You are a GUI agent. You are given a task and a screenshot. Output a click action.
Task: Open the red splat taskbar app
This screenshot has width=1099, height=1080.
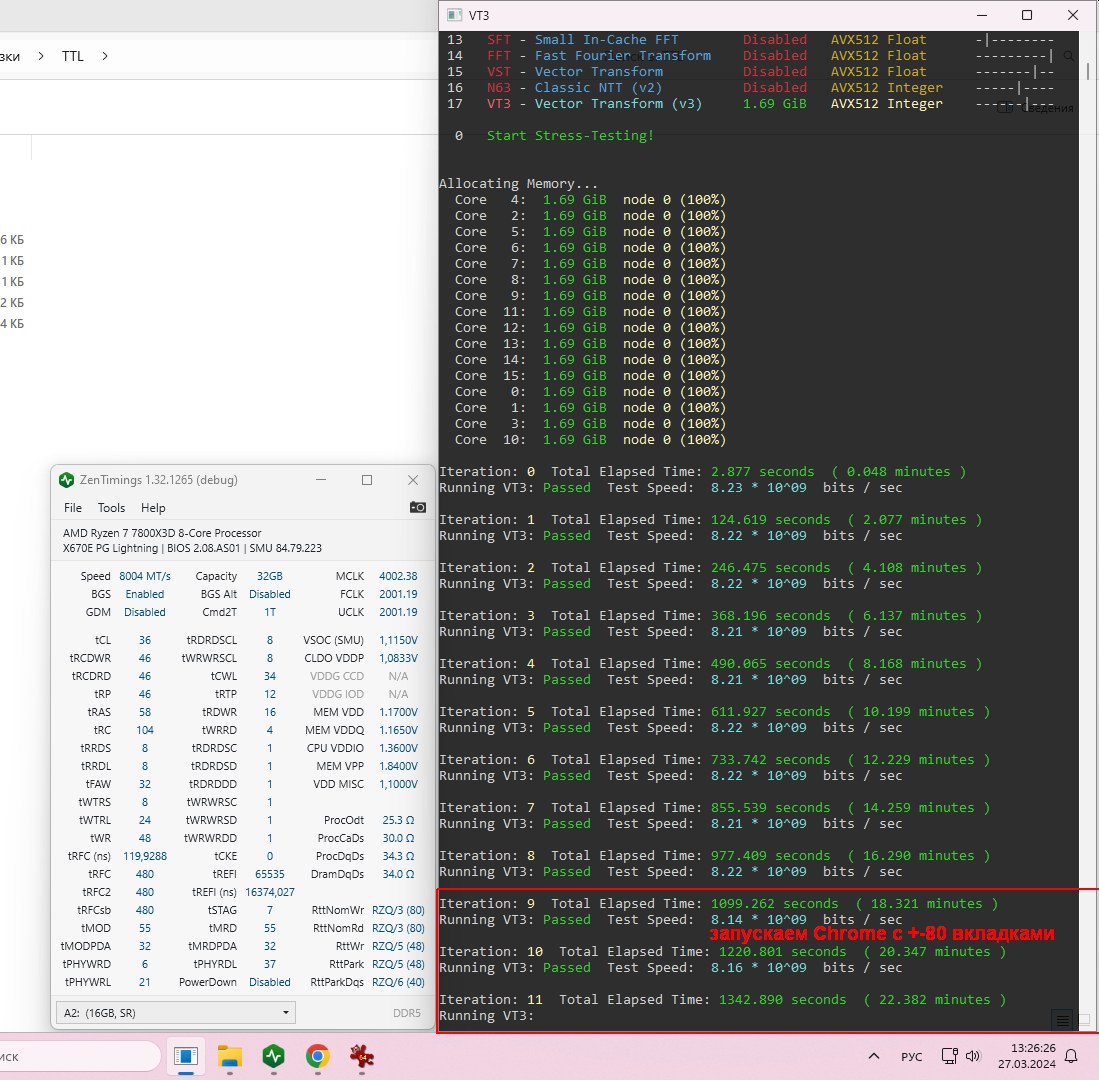pyautogui.click(x=362, y=1056)
